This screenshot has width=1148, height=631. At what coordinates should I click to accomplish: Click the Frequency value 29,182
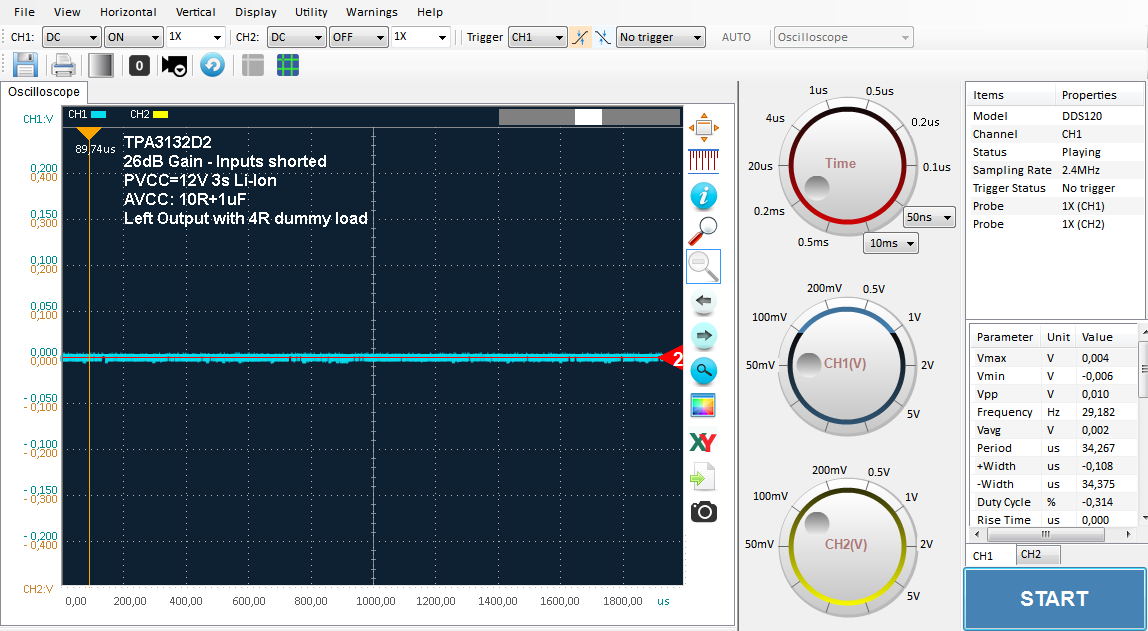click(1098, 412)
